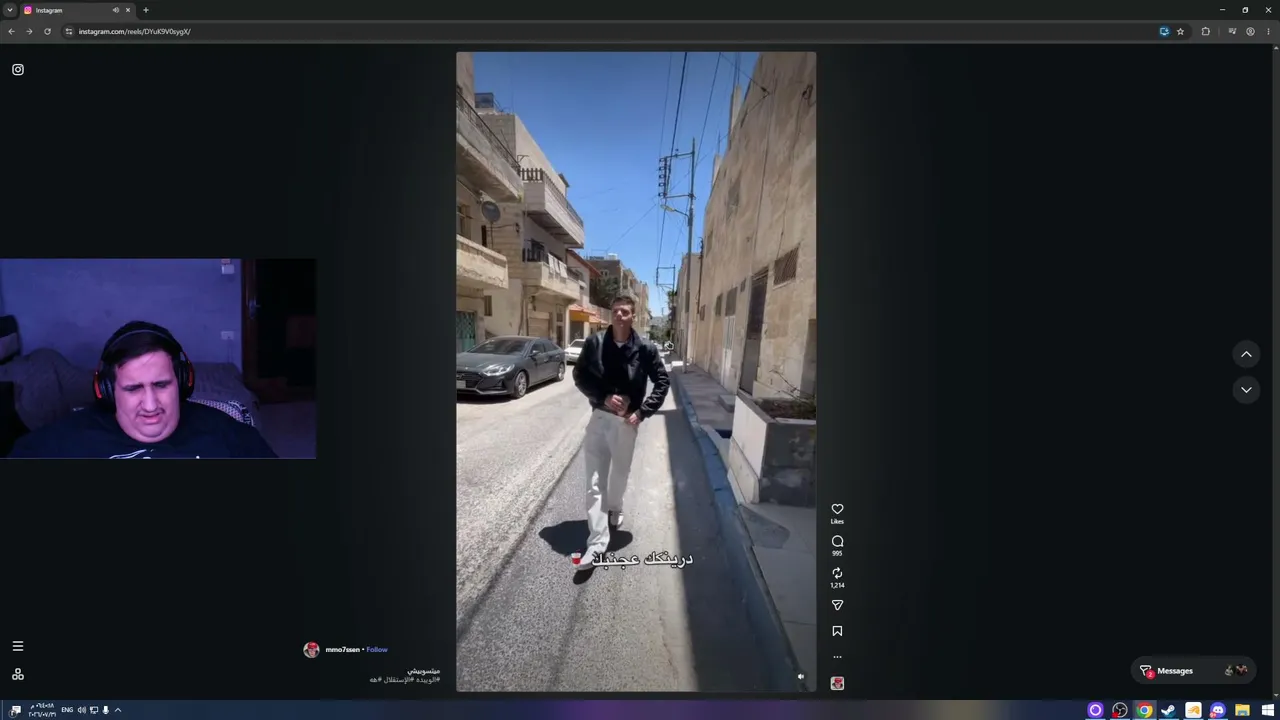Open the mmo7ssen username link
The image size is (1280, 720).
(x=342, y=650)
